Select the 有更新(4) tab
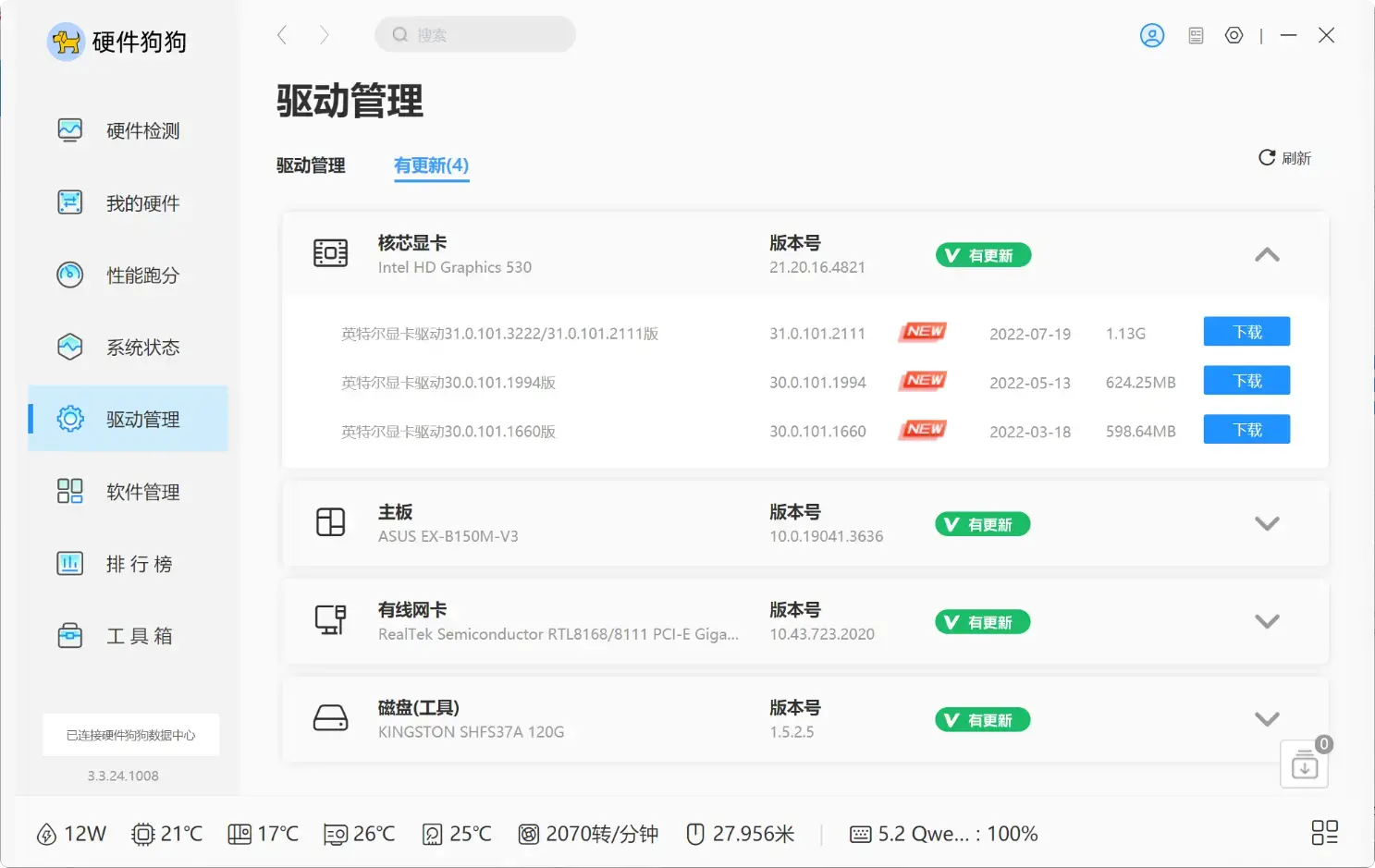Viewport: 1375px width, 868px height. pos(431,165)
